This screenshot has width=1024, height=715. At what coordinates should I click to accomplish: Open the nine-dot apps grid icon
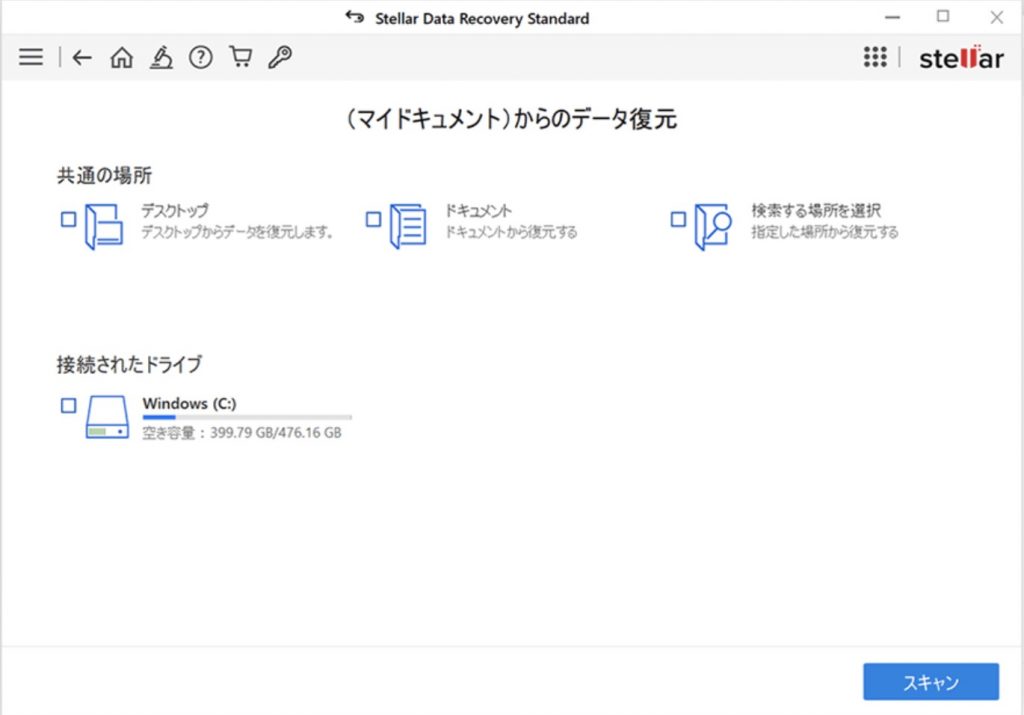coord(875,57)
